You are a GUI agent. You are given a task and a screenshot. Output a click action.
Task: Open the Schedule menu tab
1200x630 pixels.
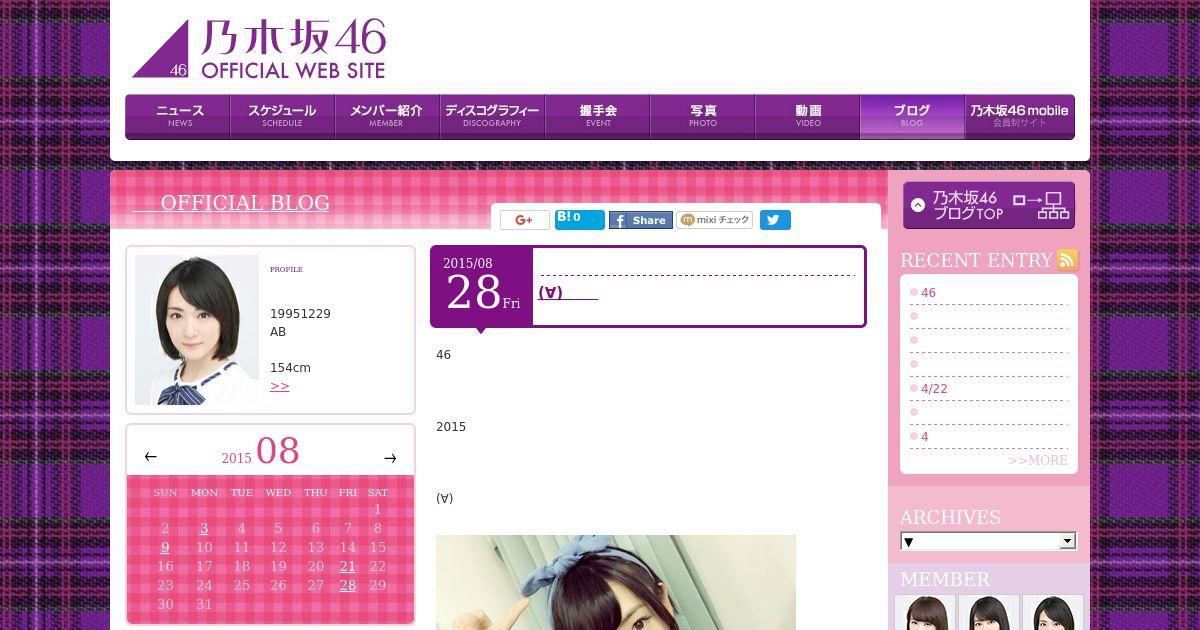[x=282, y=116]
